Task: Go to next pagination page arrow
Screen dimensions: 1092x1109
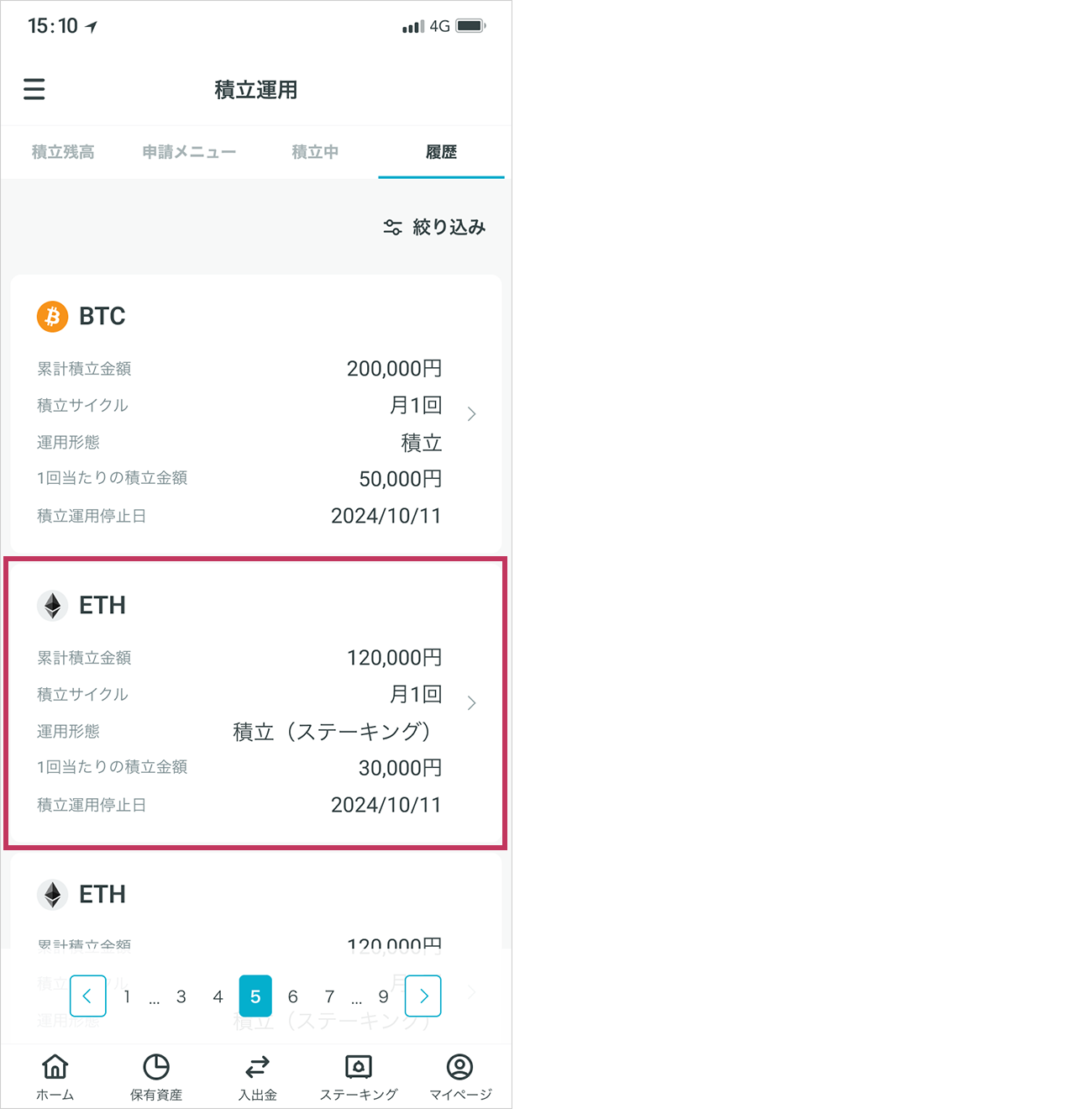Action: 423,996
